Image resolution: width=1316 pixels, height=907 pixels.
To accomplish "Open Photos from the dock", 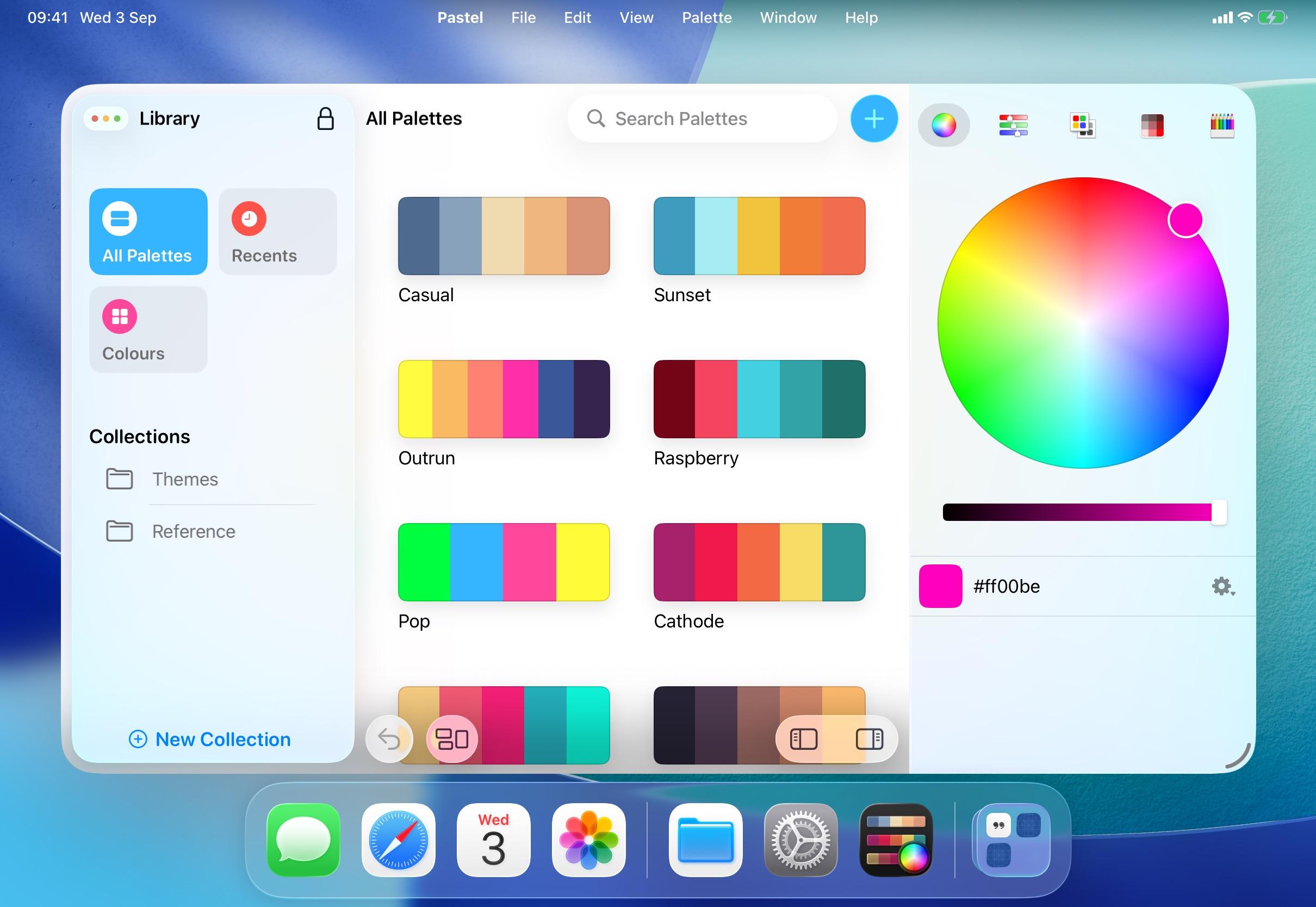I will 589,840.
